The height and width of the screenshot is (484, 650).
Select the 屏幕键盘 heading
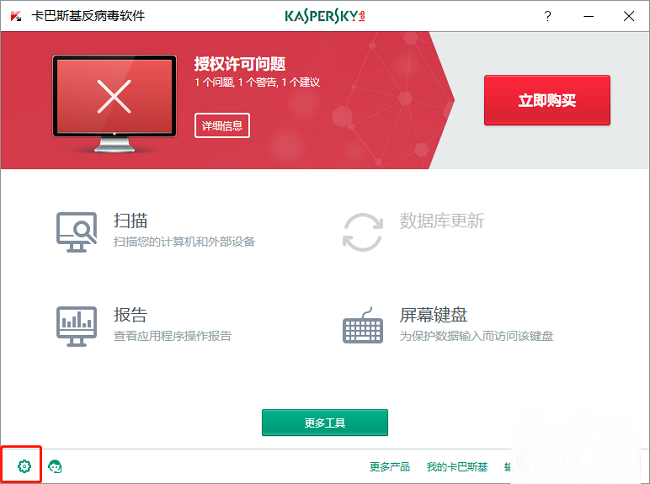(433, 315)
